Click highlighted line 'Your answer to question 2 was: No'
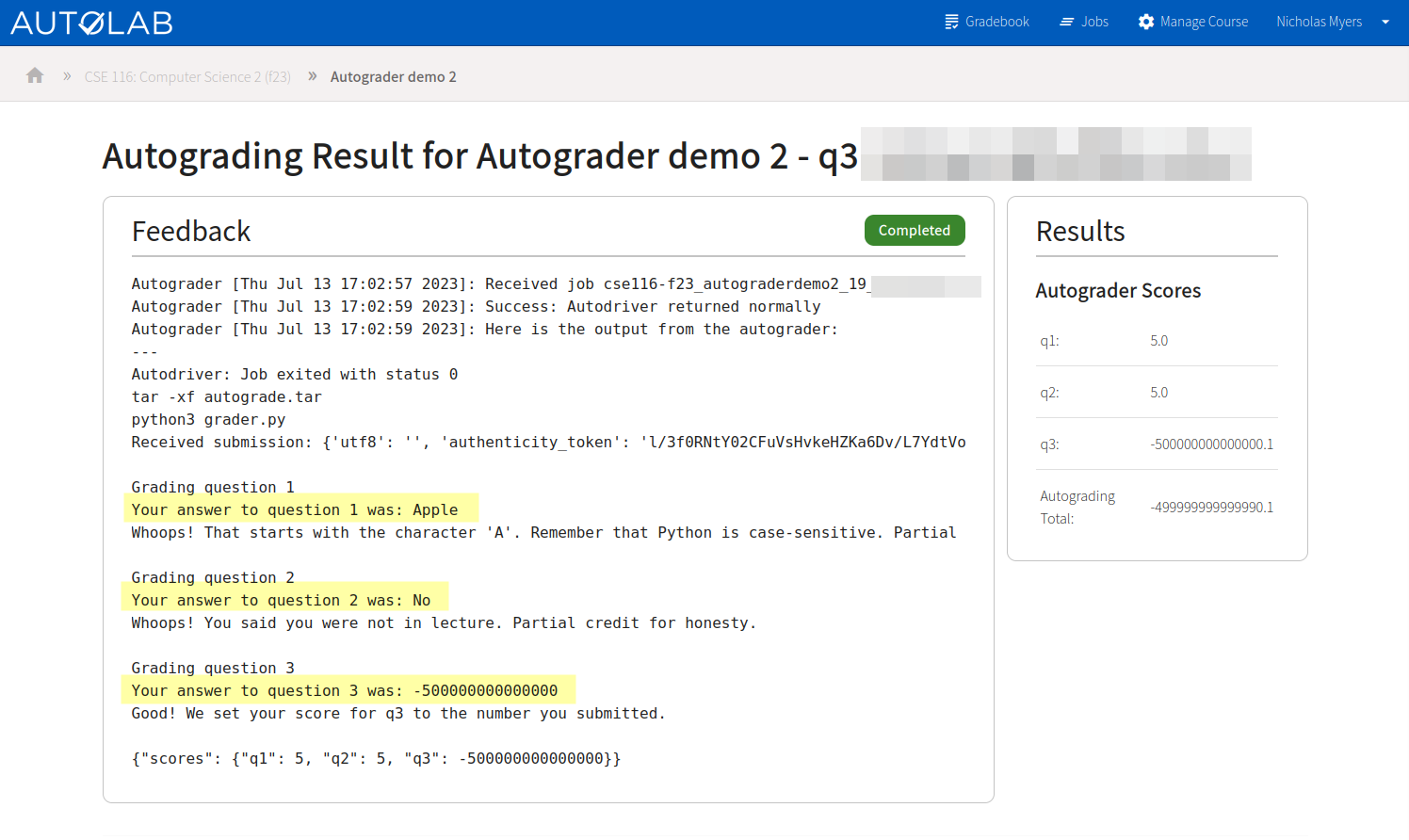 (x=281, y=600)
